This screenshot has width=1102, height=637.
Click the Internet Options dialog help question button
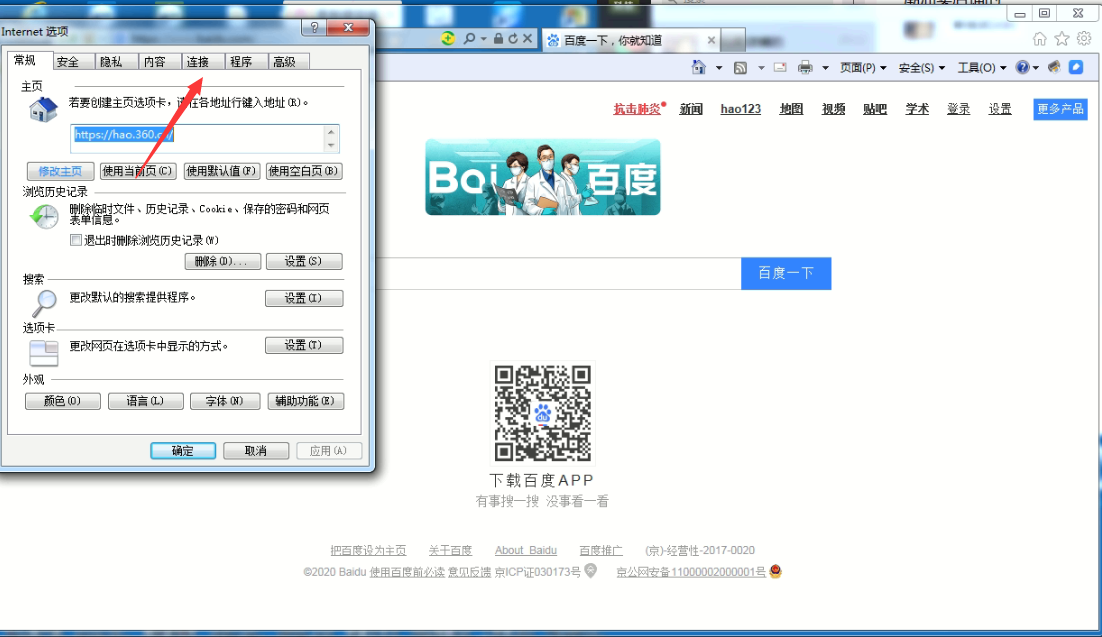point(314,27)
